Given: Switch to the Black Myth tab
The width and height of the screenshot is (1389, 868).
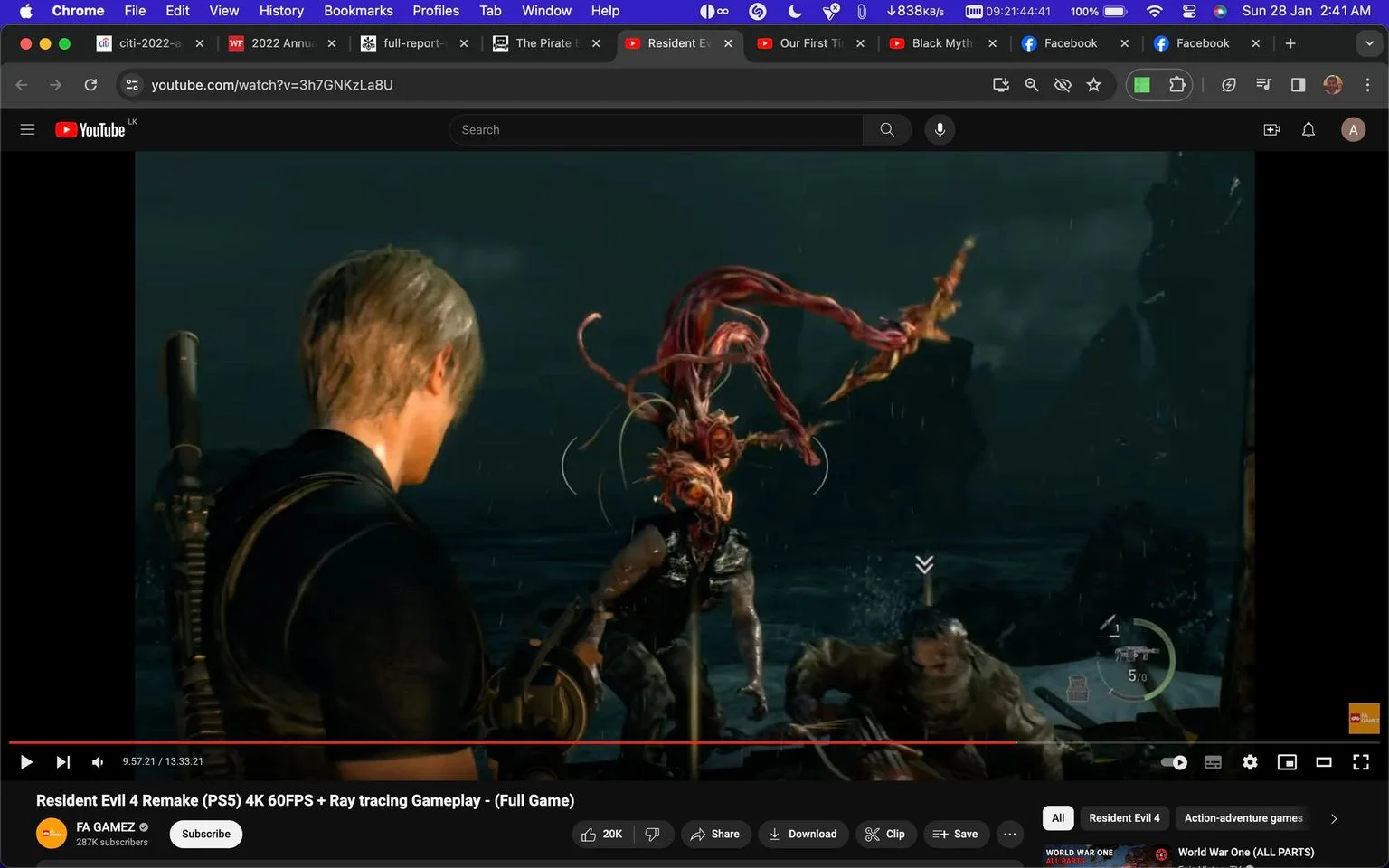Looking at the screenshot, I should point(941,43).
